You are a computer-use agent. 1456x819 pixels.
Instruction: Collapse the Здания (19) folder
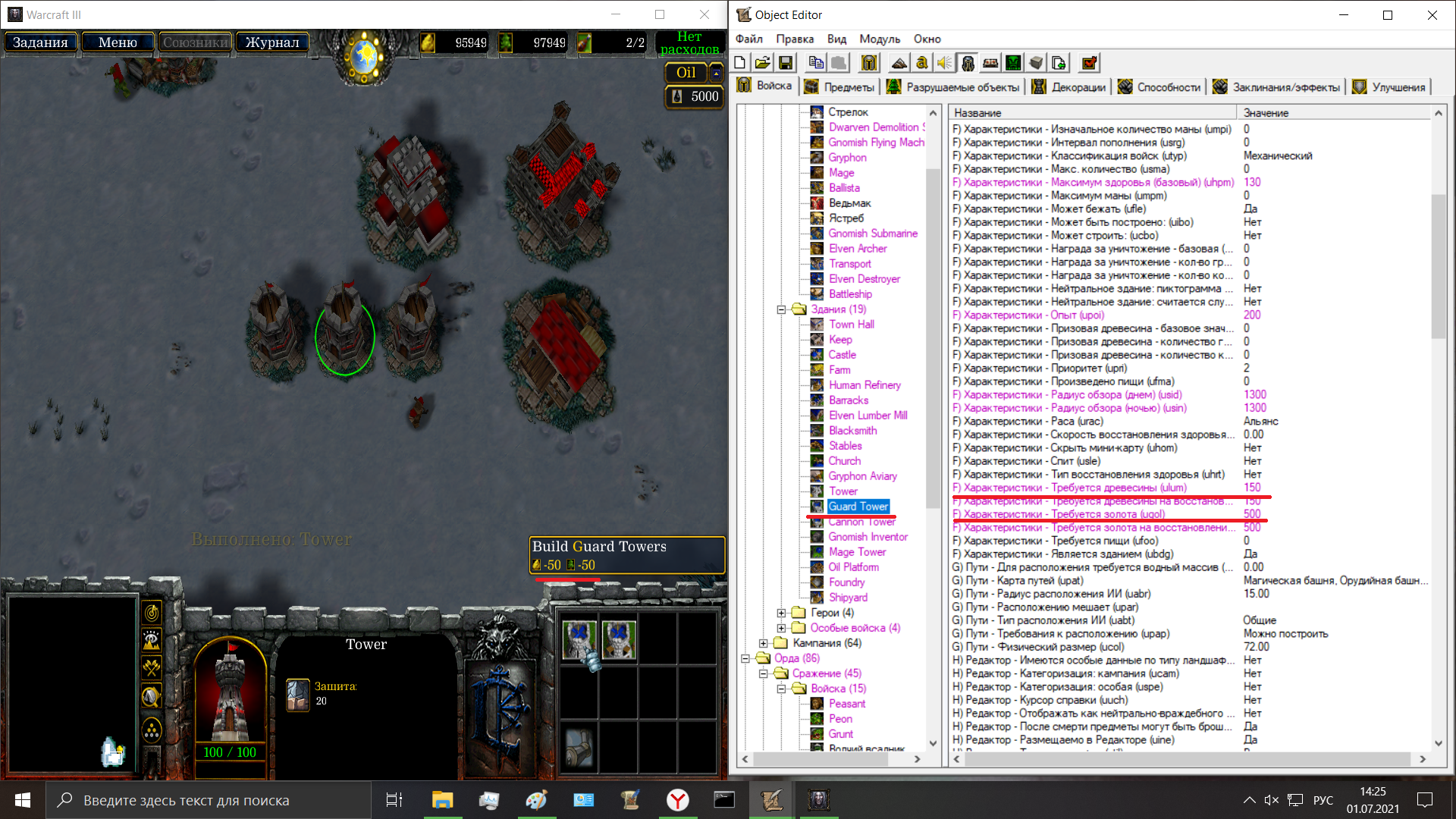pos(781,309)
